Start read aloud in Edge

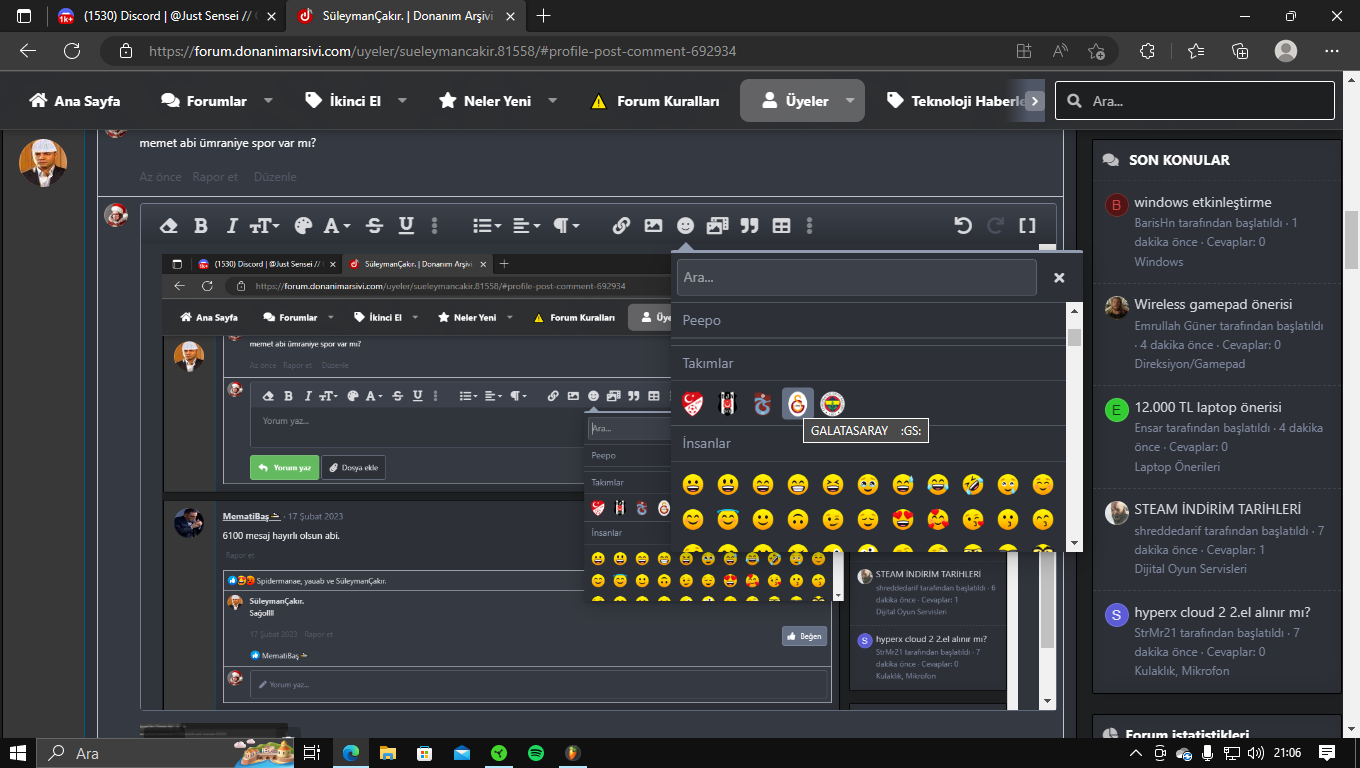(x=1060, y=51)
